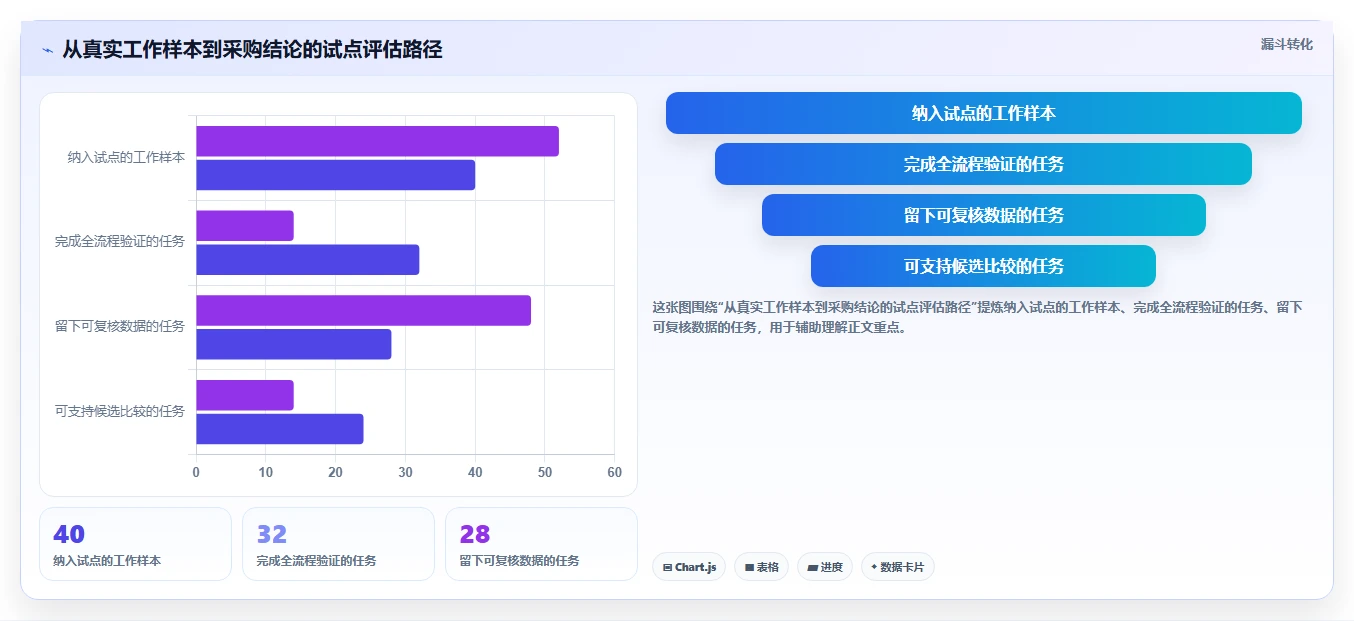Image resolution: width=1354 pixels, height=621 pixels.
Task: Click x-axis tick value 50
Action: [545, 472]
